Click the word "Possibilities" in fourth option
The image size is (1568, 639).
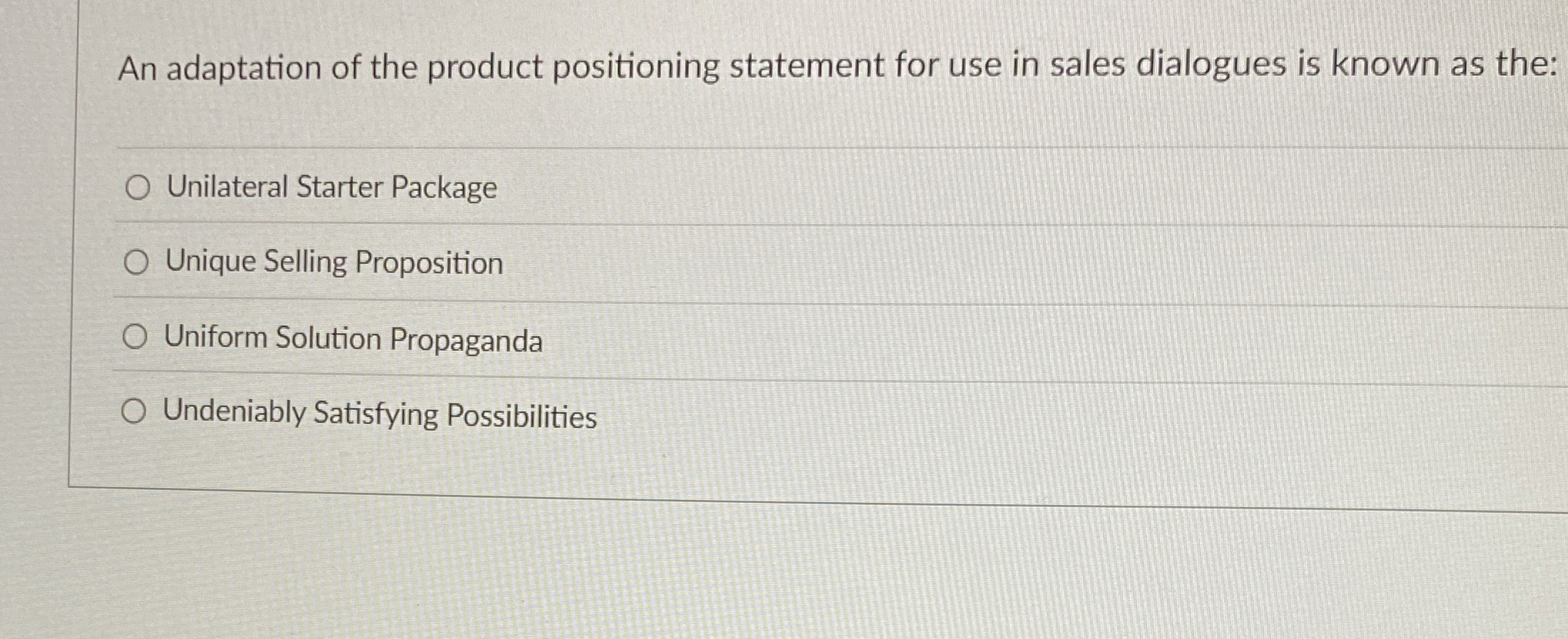[x=521, y=416]
